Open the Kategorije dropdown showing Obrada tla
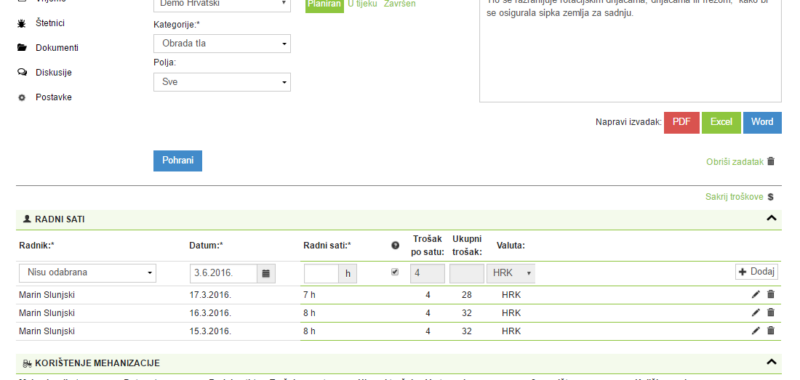The height and width of the screenshot is (380, 800). [222, 43]
